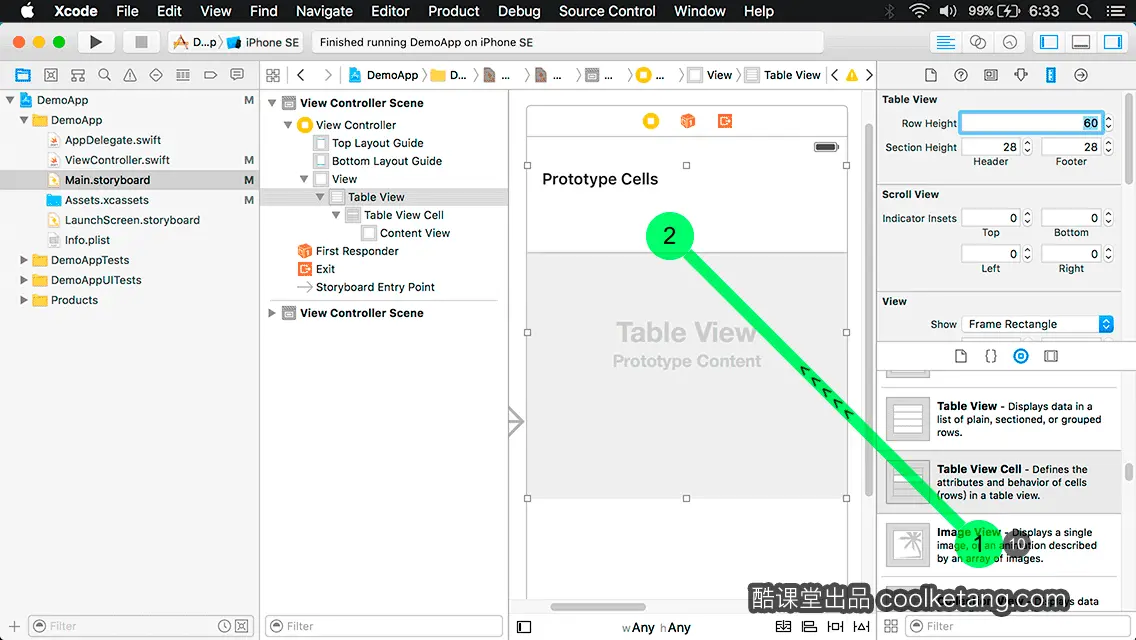This screenshot has height=640, width=1136.
Task: Select ViewController.swift in the navigator
Action: [x=117, y=160]
